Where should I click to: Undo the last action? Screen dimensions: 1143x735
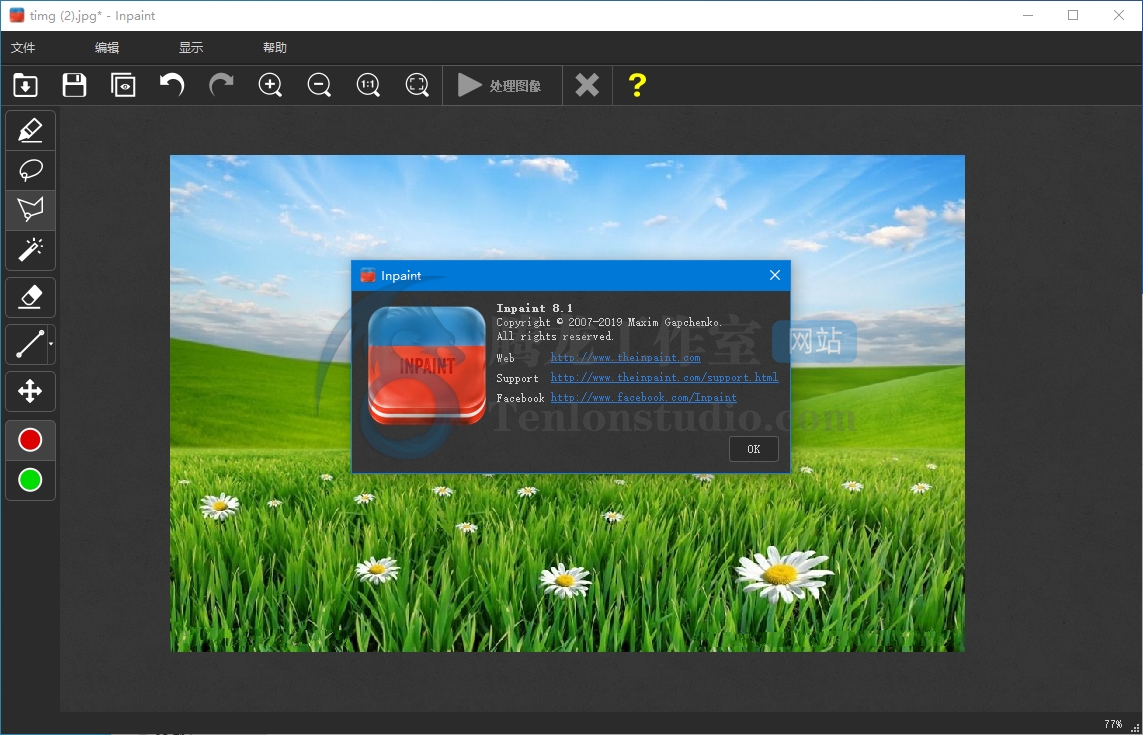172,85
